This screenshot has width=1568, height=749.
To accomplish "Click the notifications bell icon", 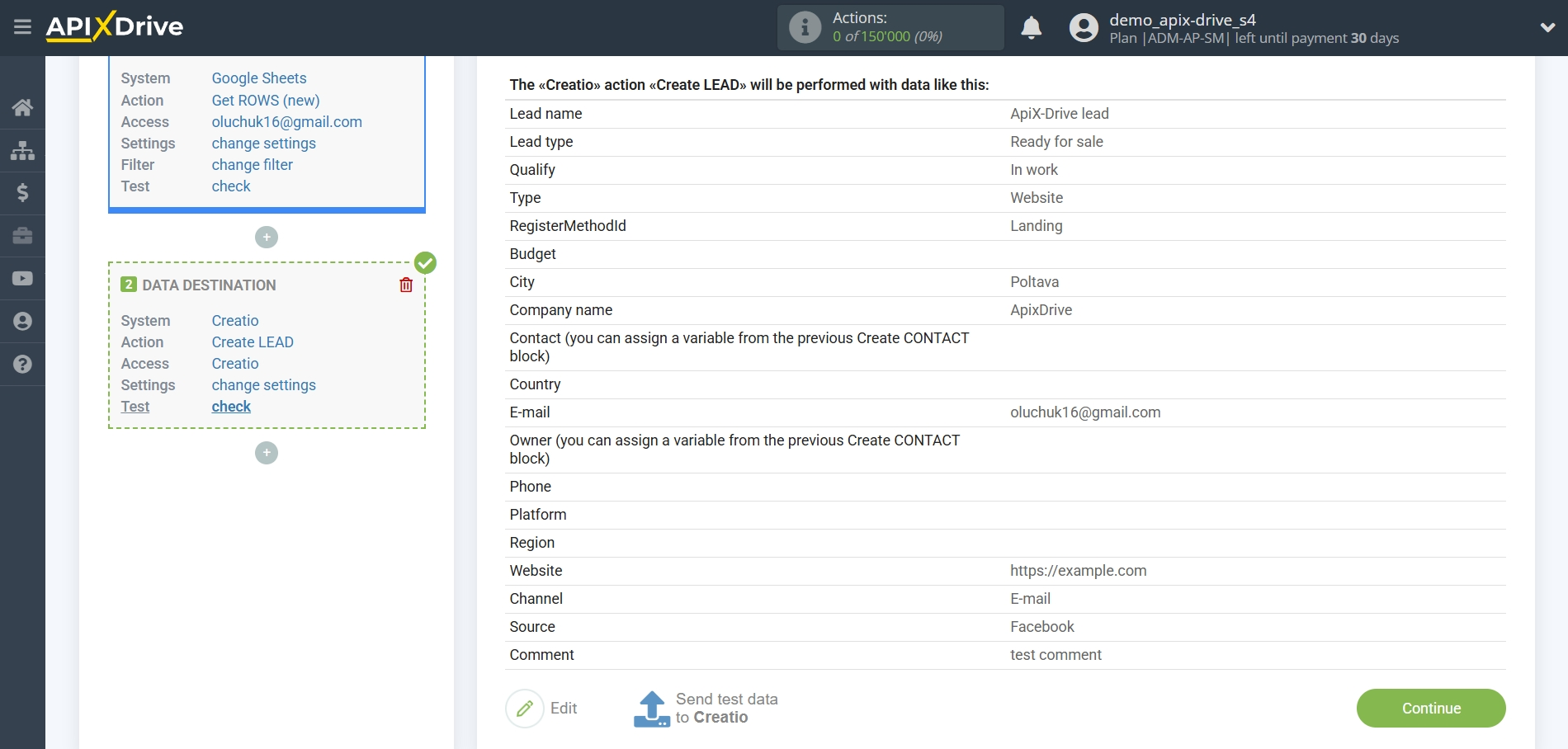I will coord(1031,28).
